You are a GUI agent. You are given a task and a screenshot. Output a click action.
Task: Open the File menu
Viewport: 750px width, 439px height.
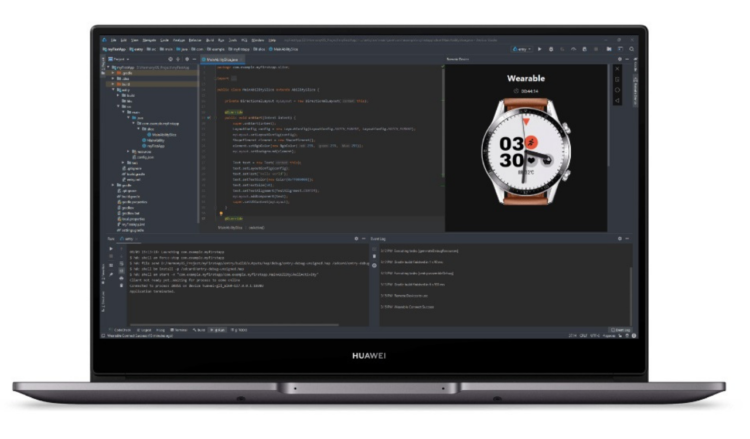[x=113, y=40]
